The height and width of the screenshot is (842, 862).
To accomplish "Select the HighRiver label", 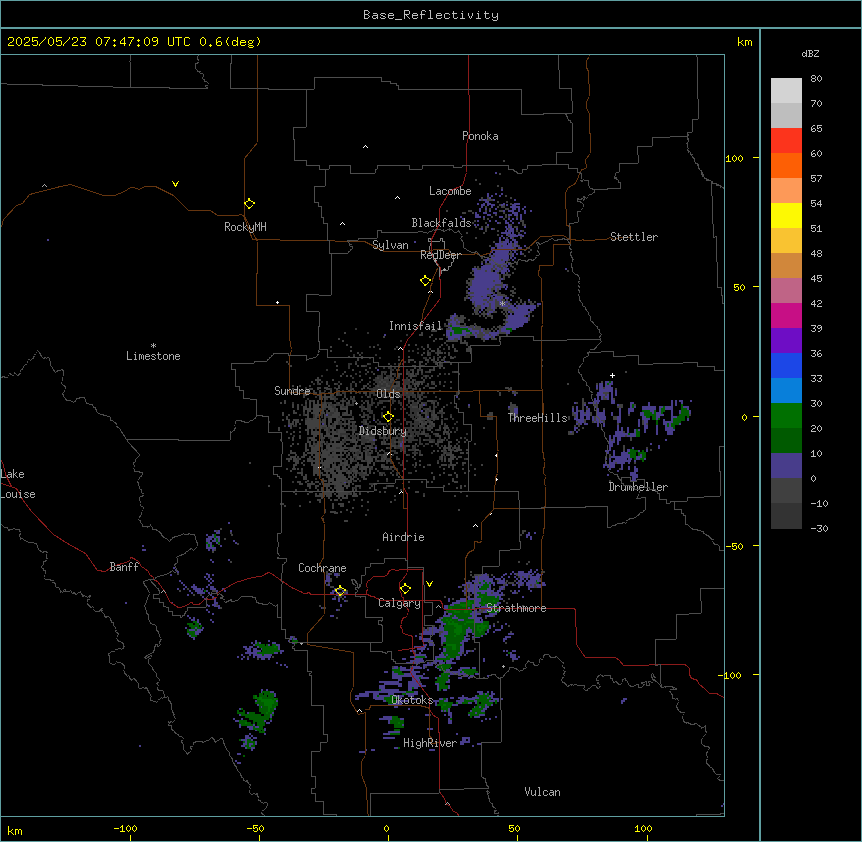I will (430, 743).
